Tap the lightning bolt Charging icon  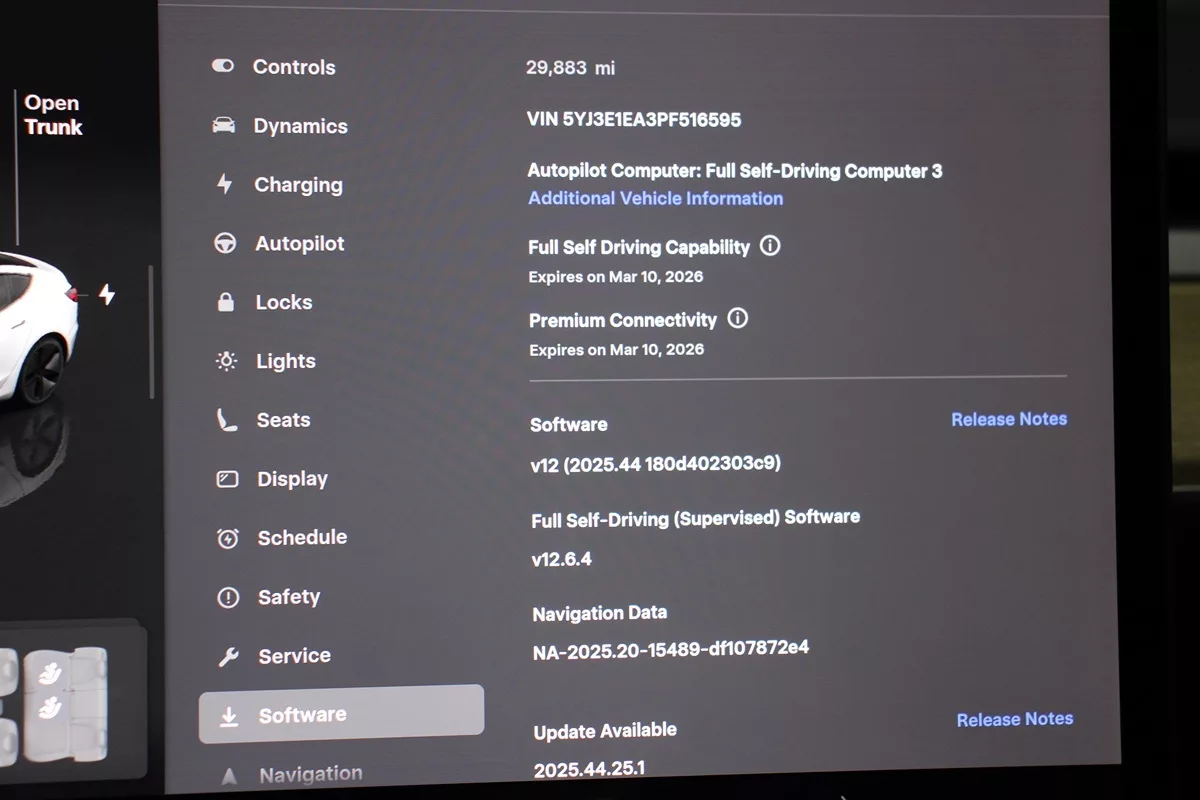(225, 184)
